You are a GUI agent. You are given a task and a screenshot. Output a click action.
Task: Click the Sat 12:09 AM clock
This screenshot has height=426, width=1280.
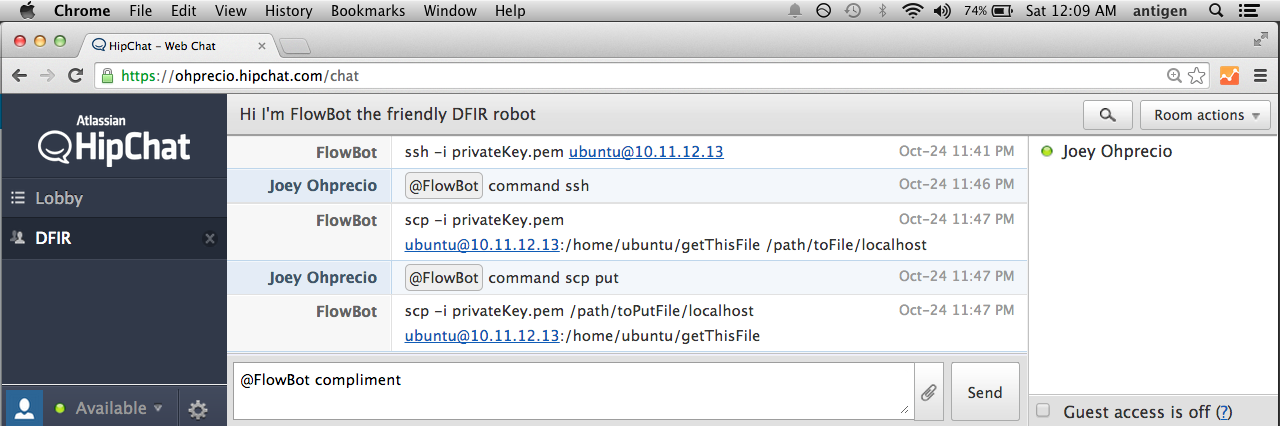point(1072,11)
